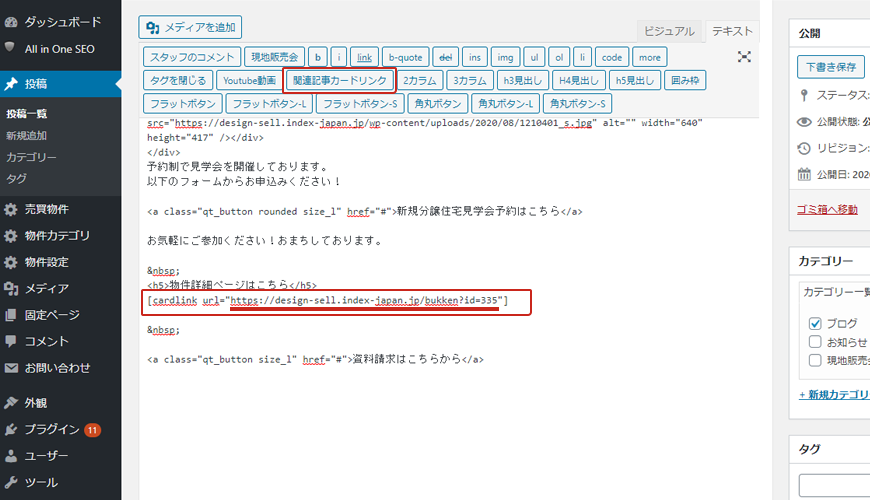
Task: Click the 下書き保存 button
Action: [x=831, y=67]
